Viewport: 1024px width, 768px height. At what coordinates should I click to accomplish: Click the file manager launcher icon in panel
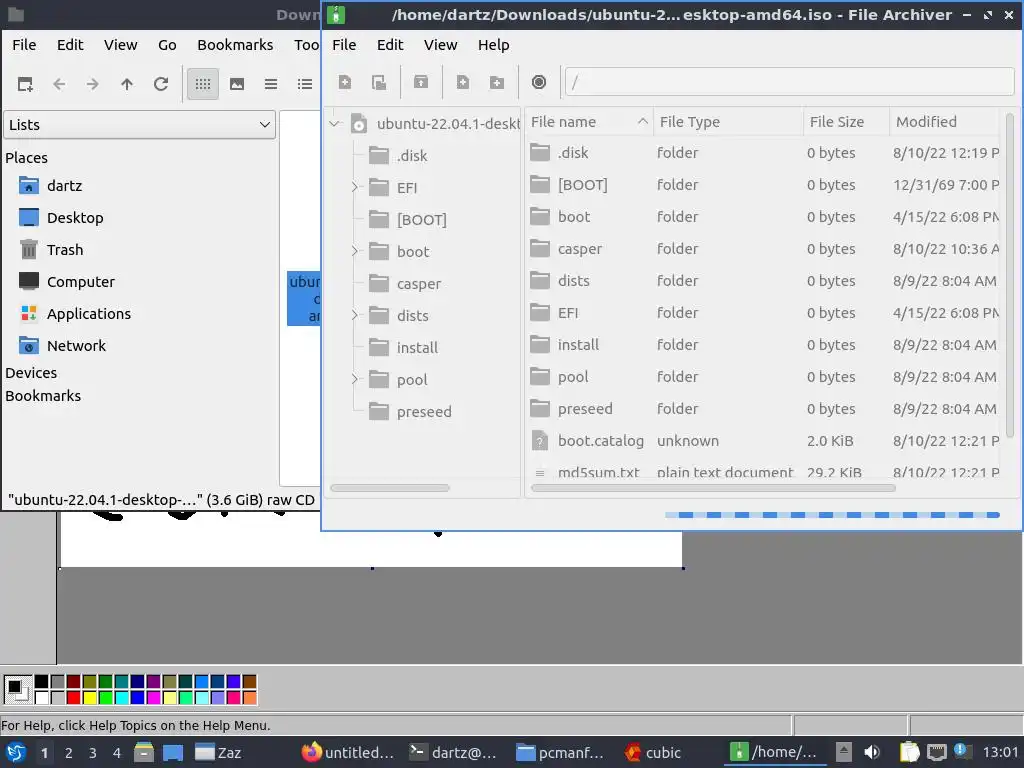[144, 752]
